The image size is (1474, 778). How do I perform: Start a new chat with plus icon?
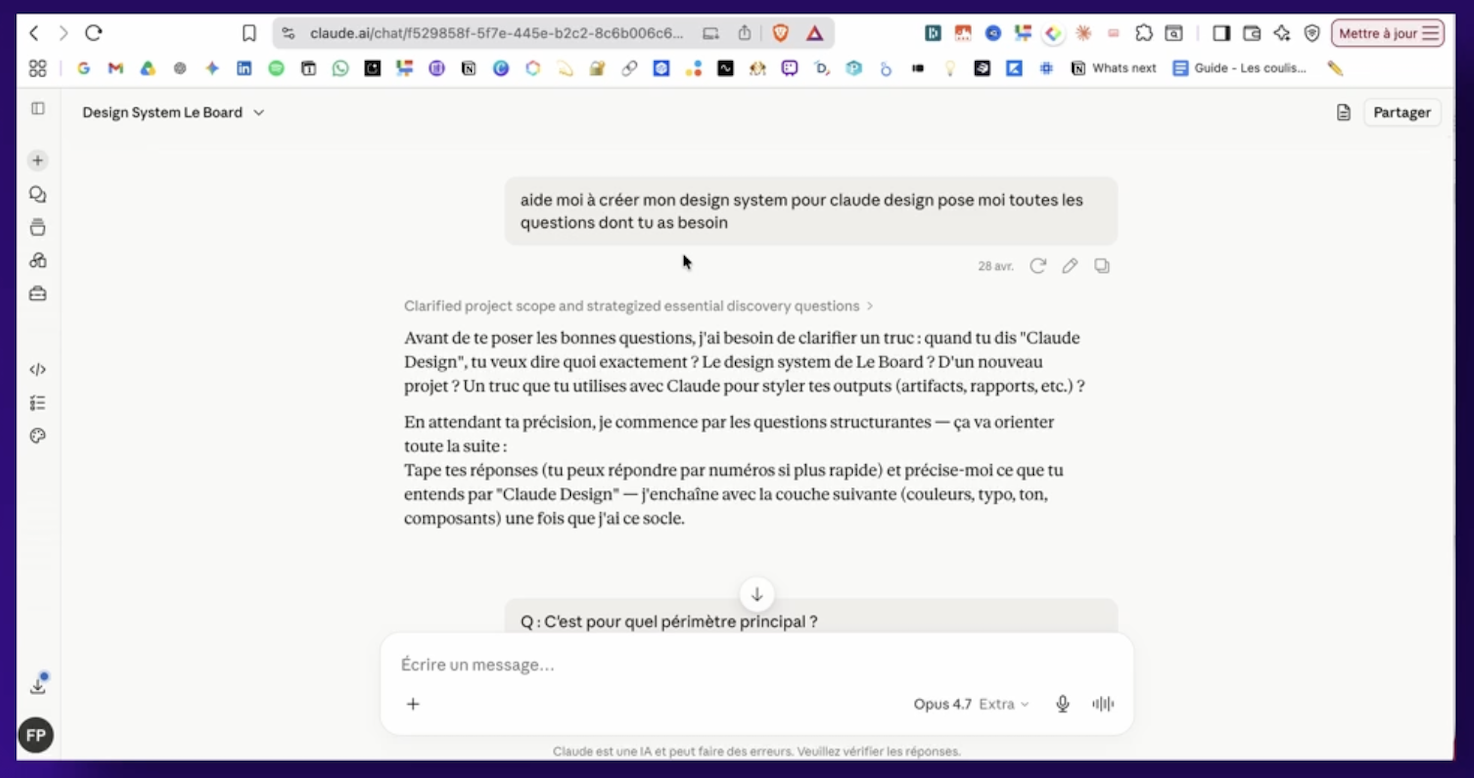(38, 160)
